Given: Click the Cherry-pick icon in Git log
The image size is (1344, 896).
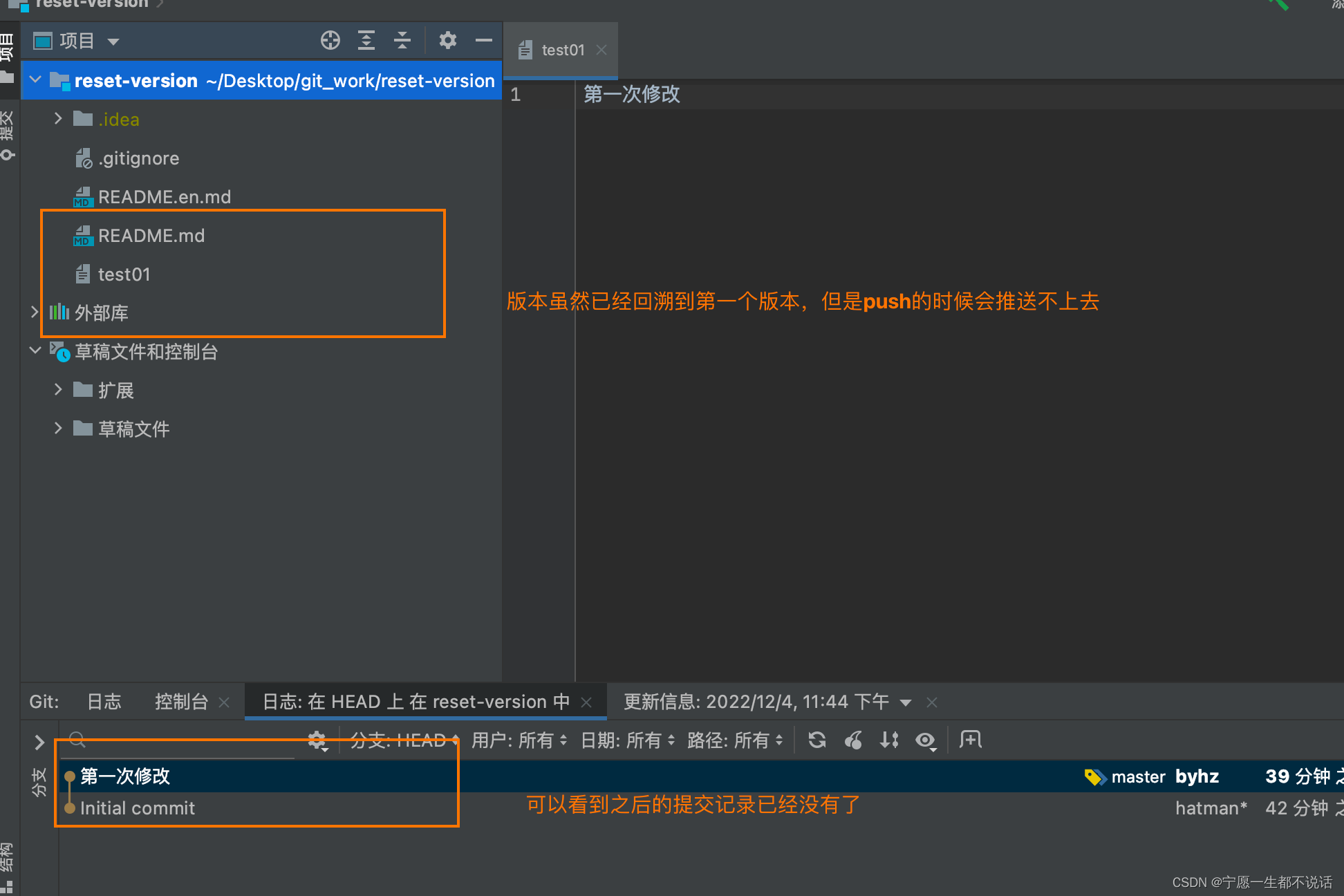Looking at the screenshot, I should click(x=854, y=740).
